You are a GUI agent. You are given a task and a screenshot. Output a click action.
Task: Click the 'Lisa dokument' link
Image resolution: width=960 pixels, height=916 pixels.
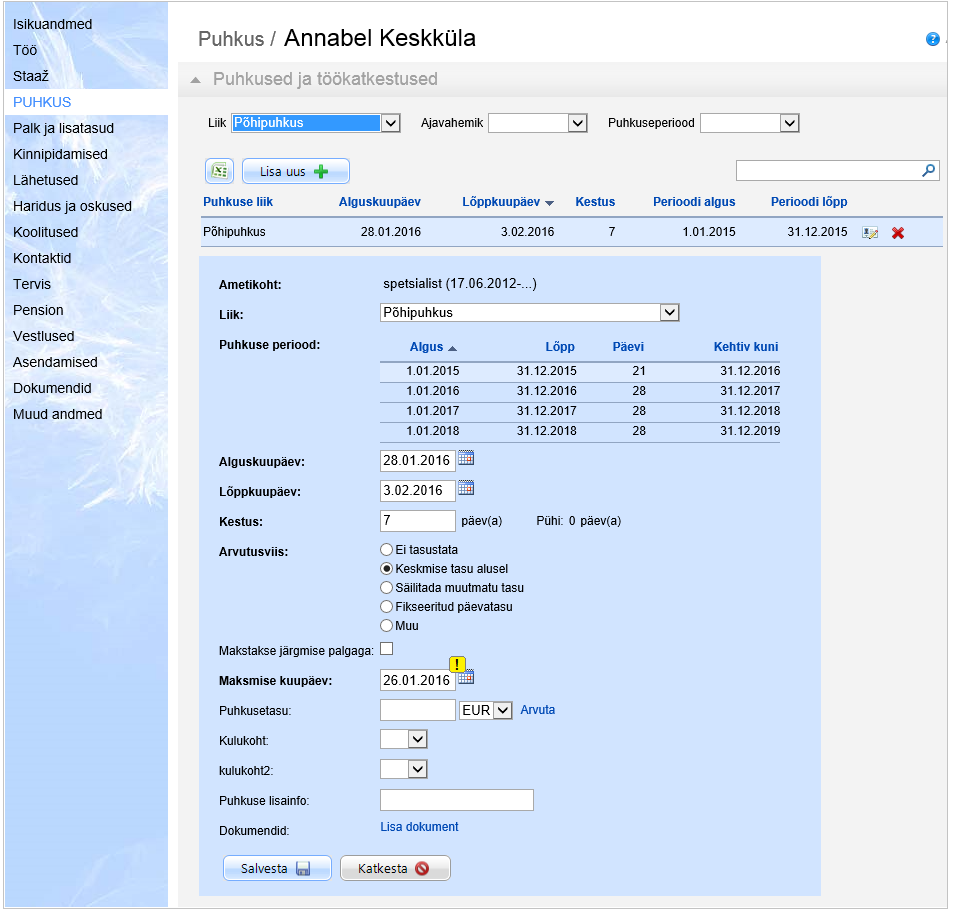tap(419, 827)
